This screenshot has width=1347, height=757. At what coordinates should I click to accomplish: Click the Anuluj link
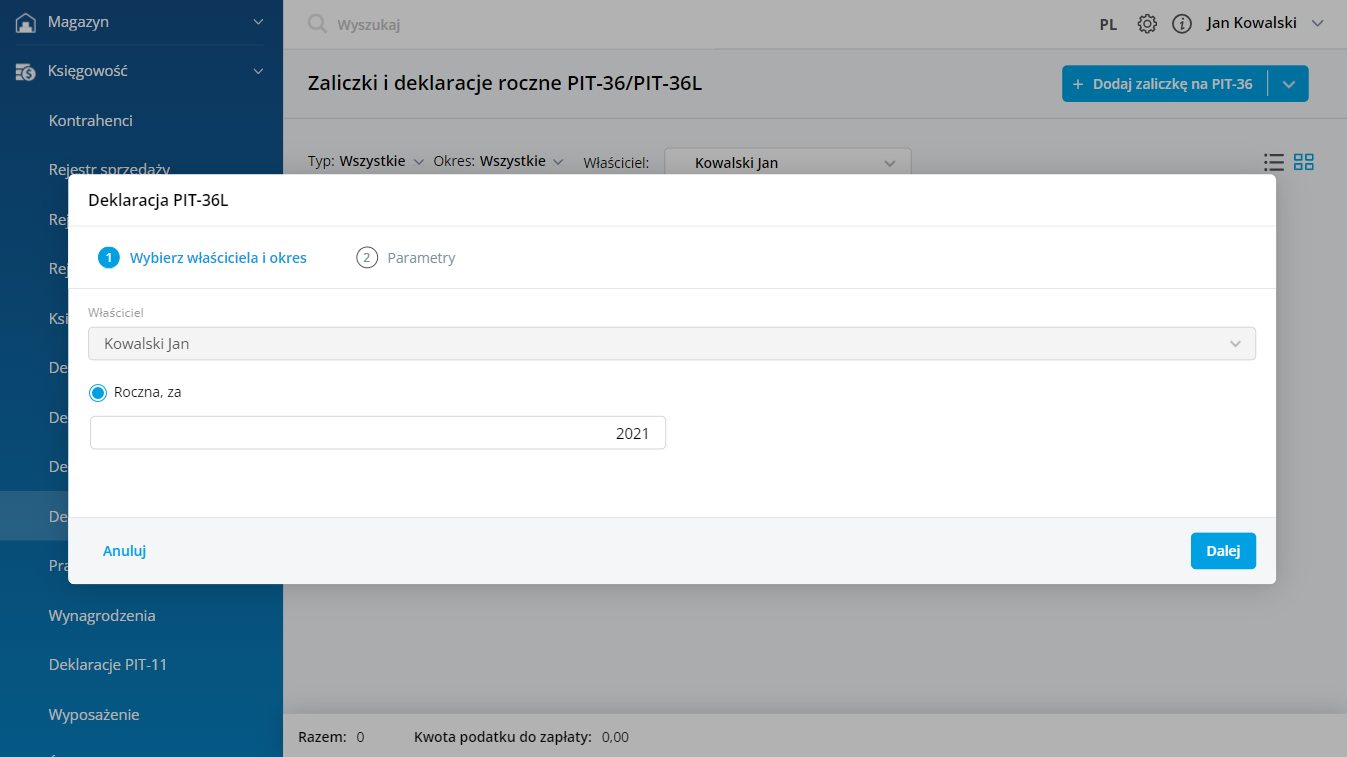click(x=125, y=551)
